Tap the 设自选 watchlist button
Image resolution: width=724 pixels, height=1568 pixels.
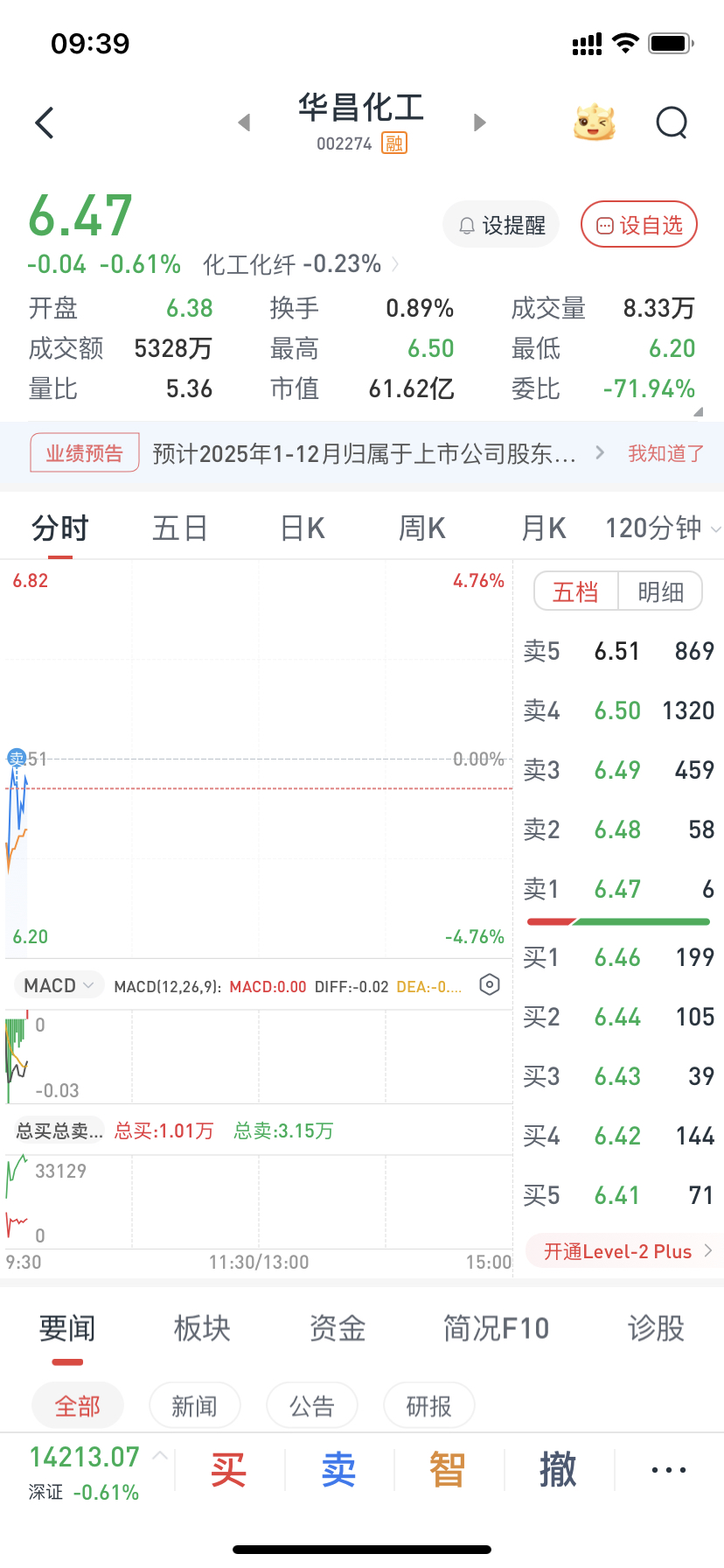pyautogui.click(x=639, y=225)
